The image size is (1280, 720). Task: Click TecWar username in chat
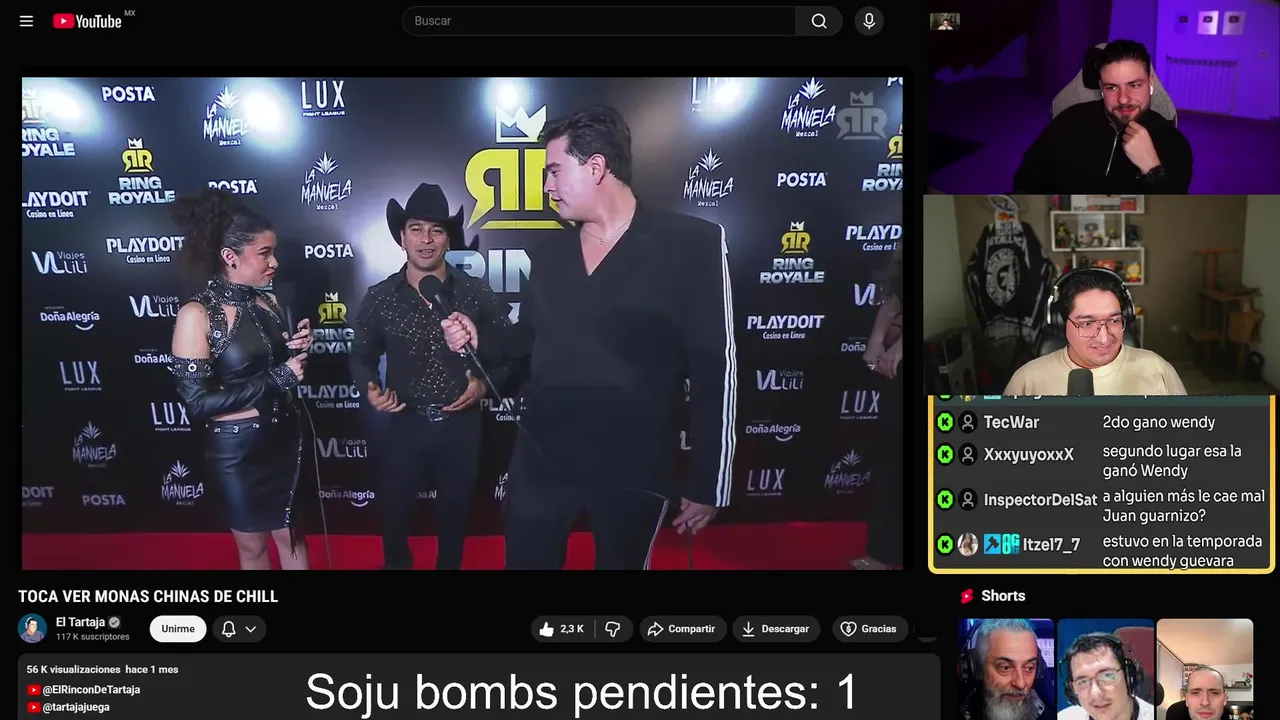(1011, 423)
